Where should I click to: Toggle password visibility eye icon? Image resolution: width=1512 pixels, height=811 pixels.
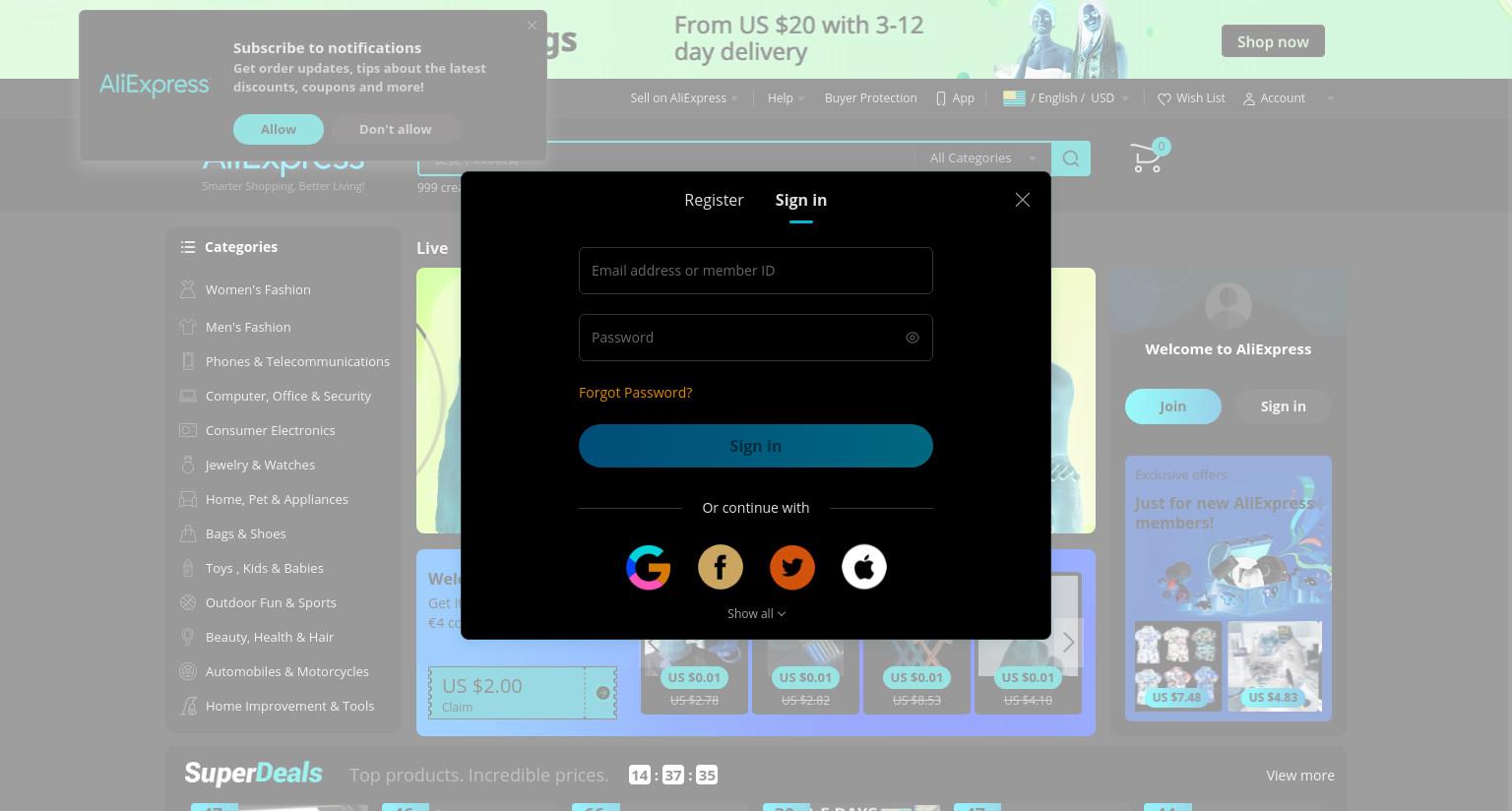pyautogui.click(x=913, y=338)
